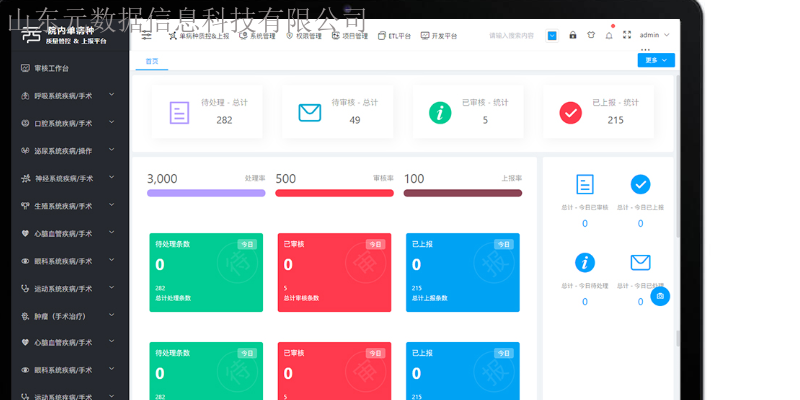Open the notification bell
The width and height of the screenshot is (800, 400).
click(x=609, y=35)
